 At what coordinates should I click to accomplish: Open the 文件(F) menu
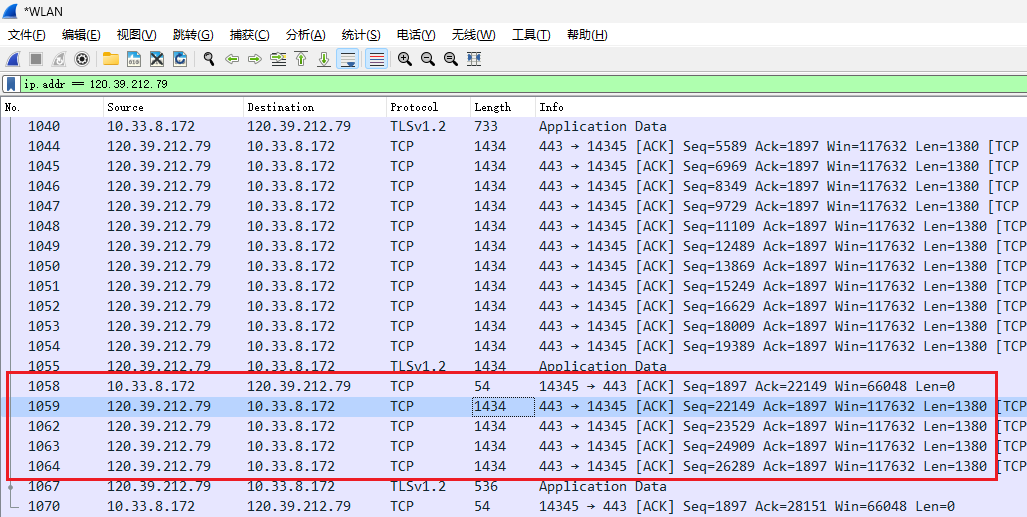[27, 35]
